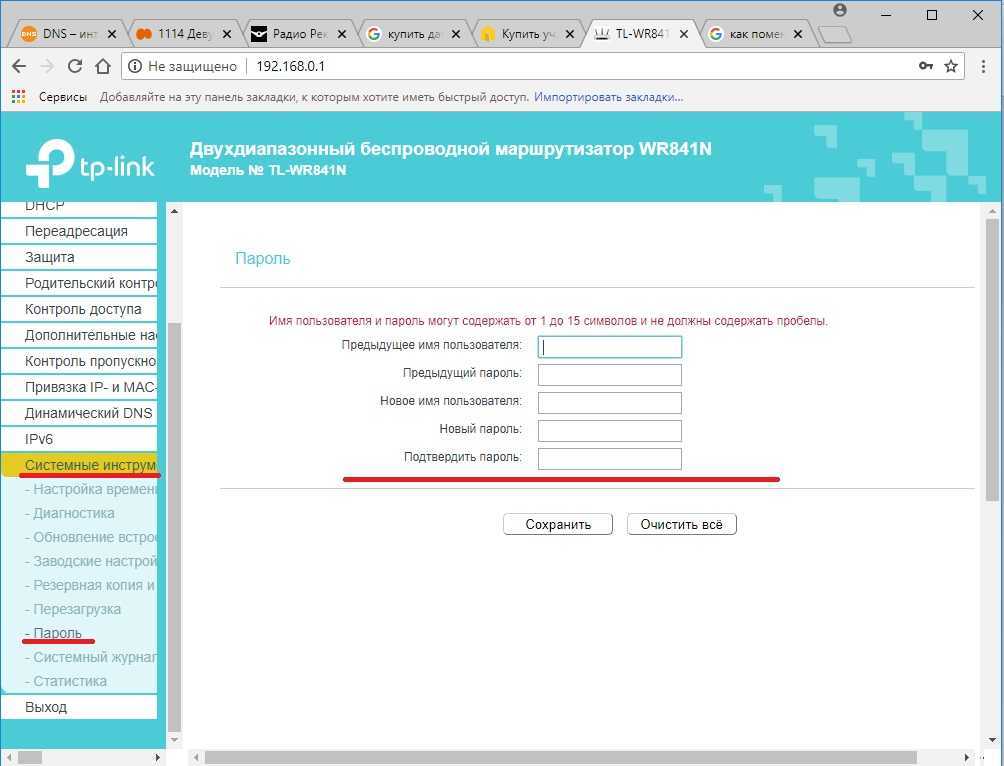Close the DNS tab
Image resolution: width=1004 pixels, height=766 pixels.
point(112,34)
